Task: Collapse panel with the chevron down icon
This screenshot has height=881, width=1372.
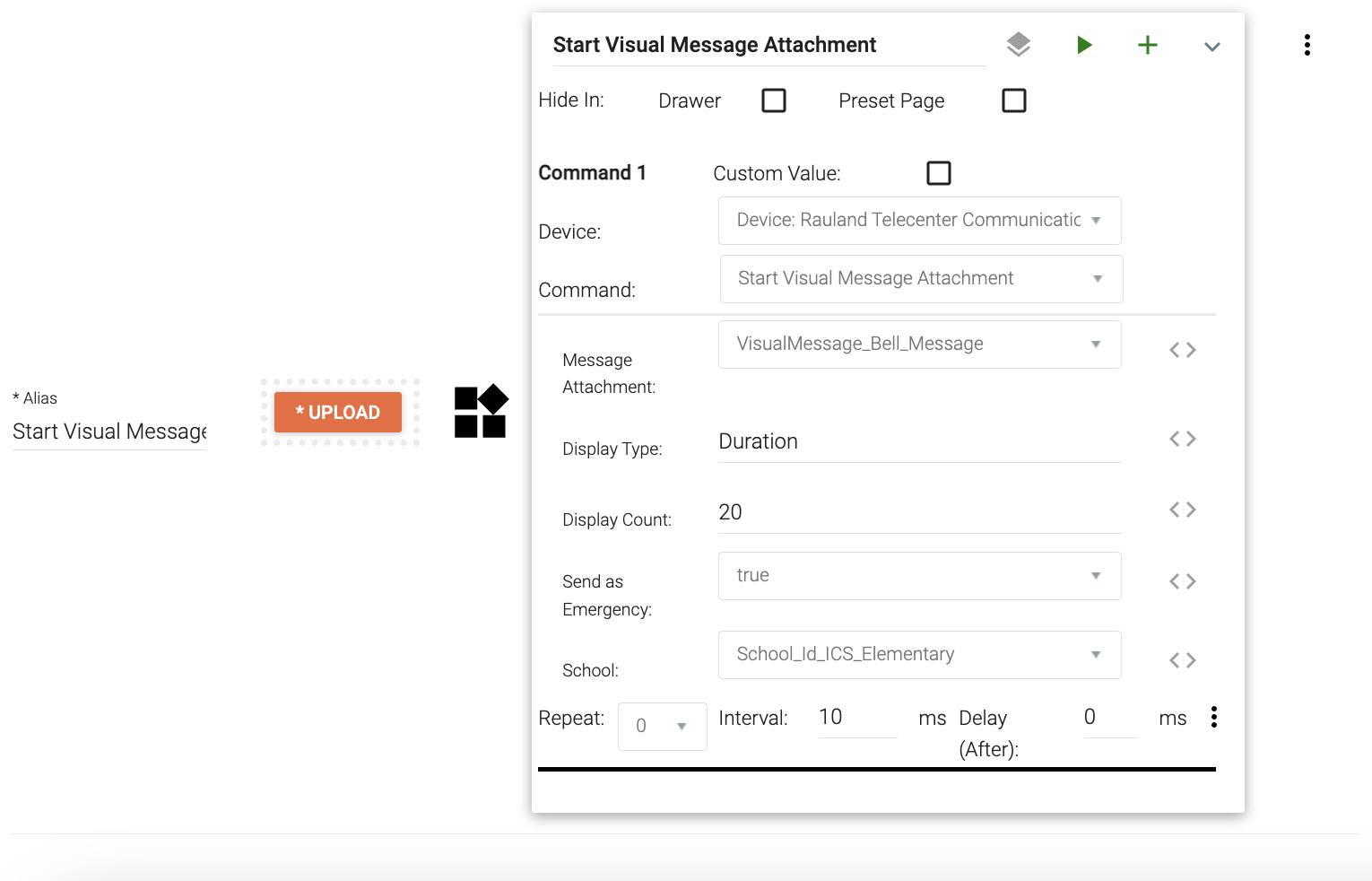Action: (x=1212, y=47)
